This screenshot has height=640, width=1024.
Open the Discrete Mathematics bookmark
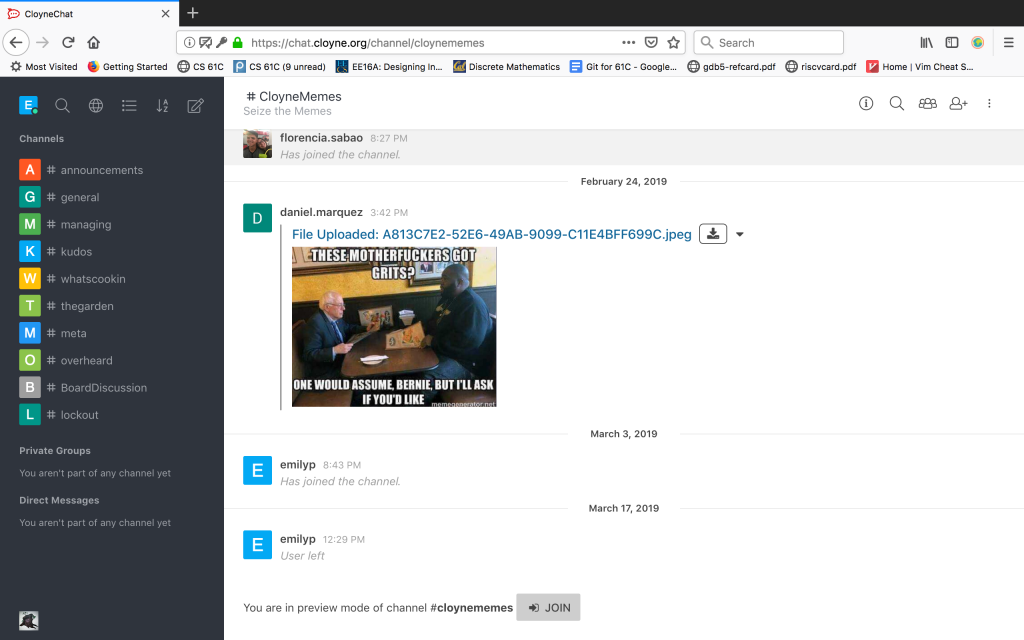[506, 67]
